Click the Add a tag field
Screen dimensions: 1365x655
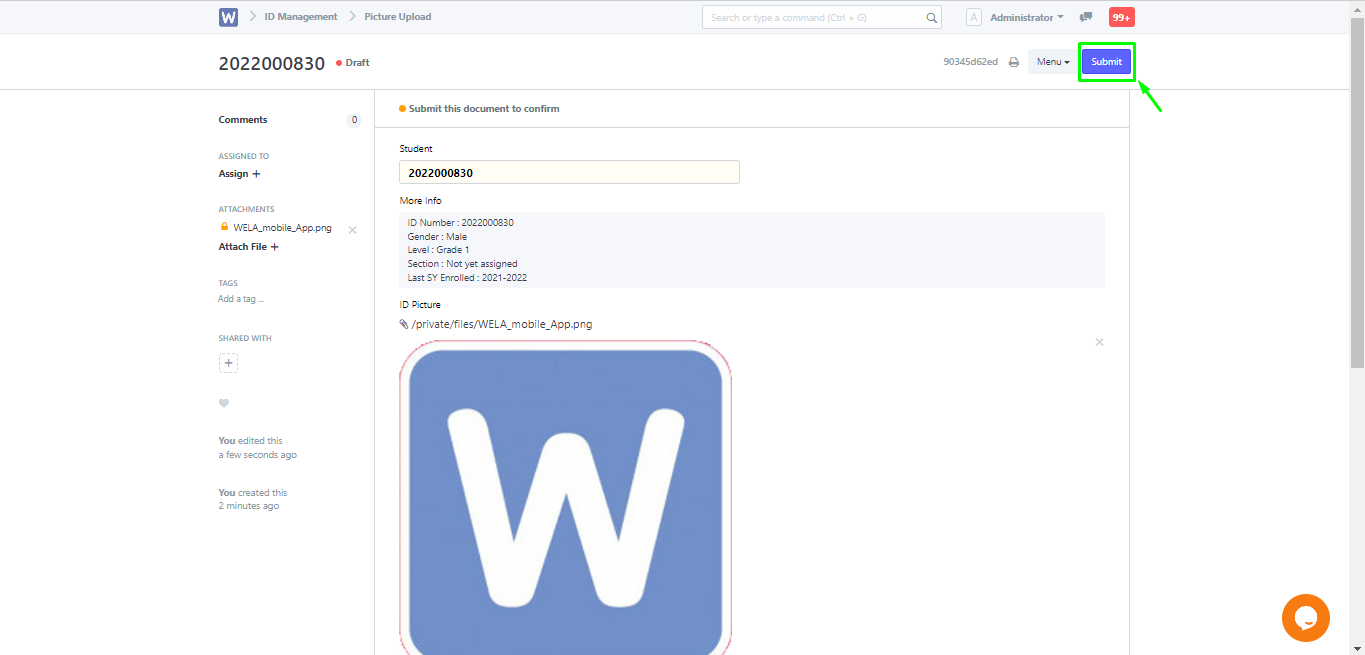(x=241, y=299)
